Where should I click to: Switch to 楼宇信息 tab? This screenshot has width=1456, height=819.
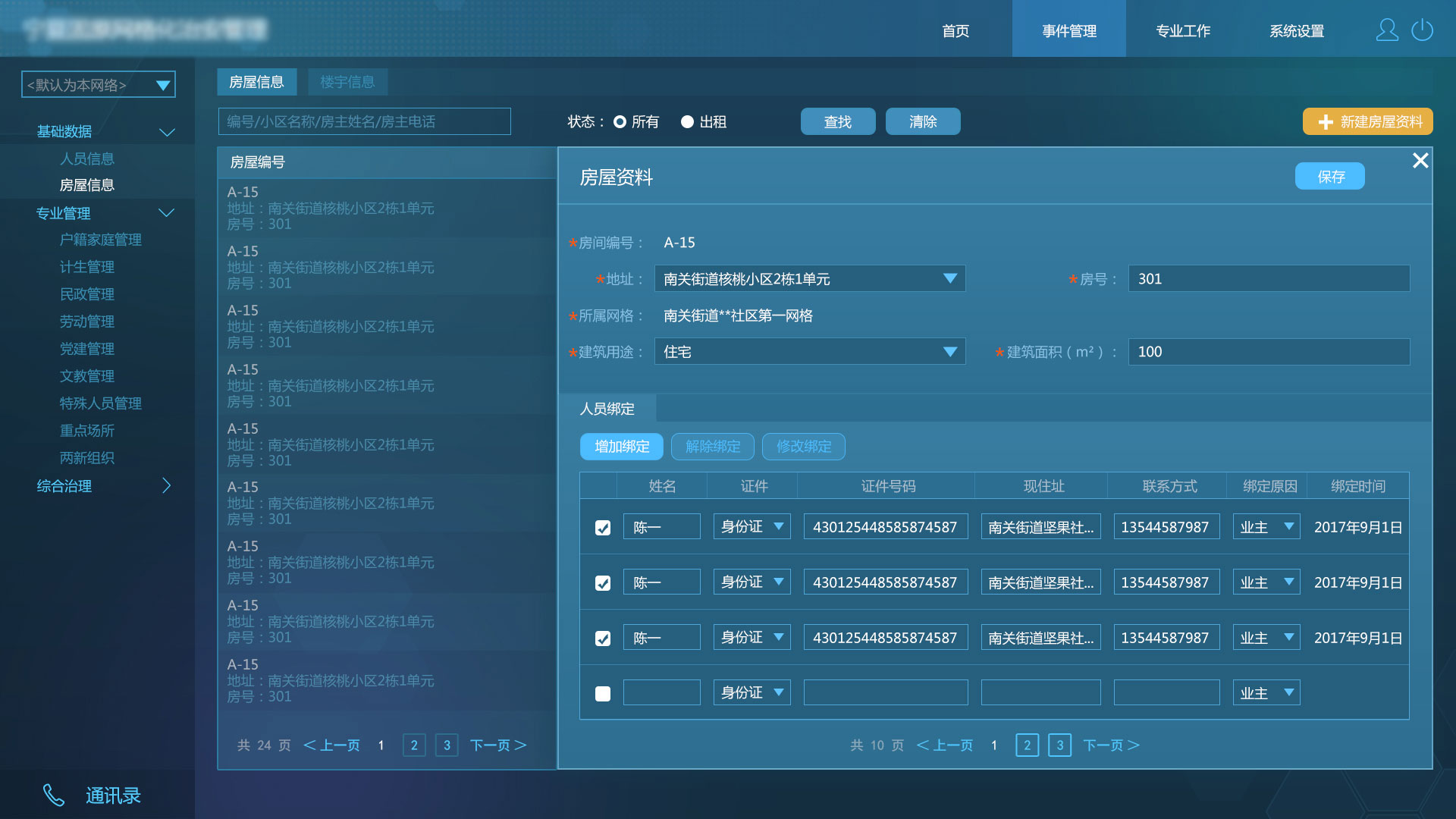pyautogui.click(x=347, y=82)
